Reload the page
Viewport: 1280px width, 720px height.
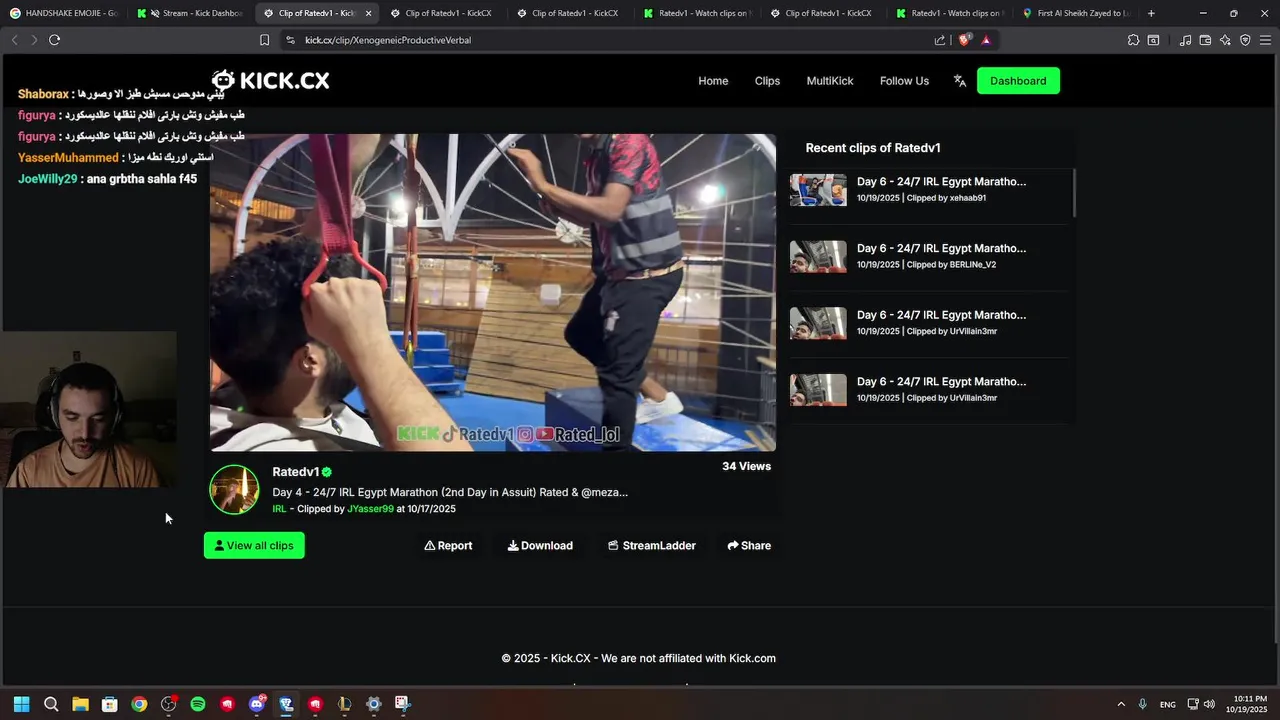click(54, 40)
